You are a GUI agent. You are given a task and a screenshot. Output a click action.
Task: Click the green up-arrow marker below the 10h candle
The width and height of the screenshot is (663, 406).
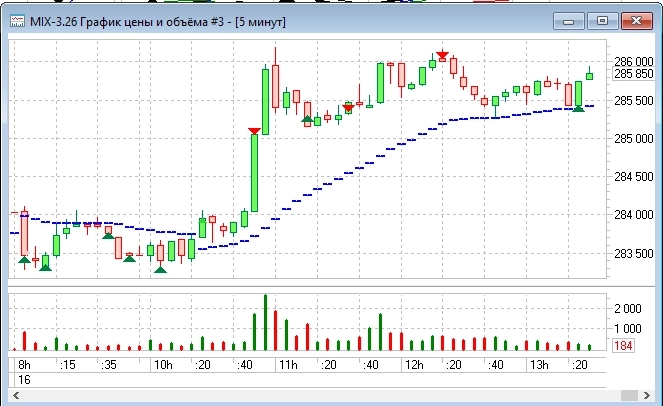161,268
